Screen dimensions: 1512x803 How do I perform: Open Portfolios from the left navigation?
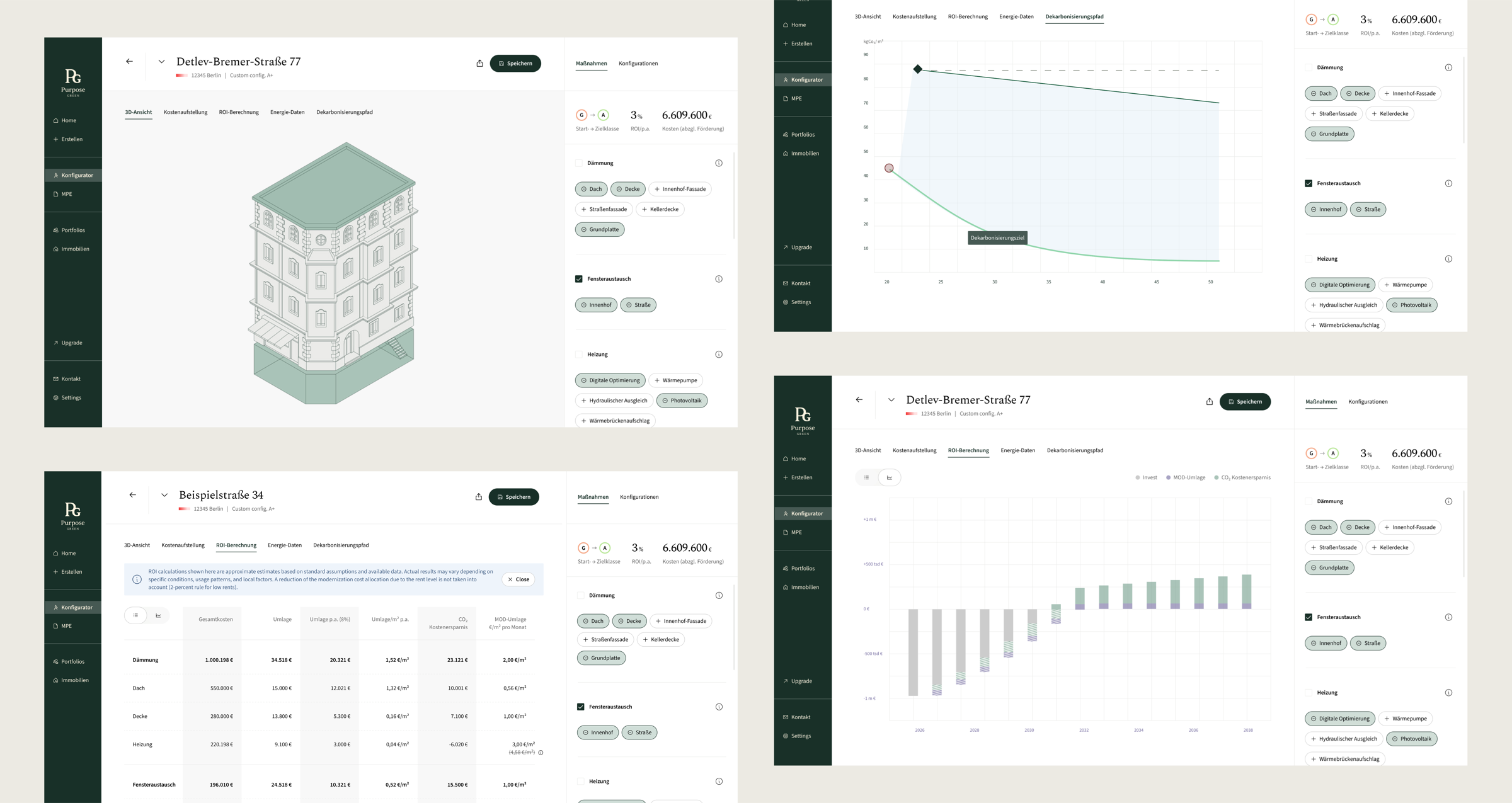(72, 230)
